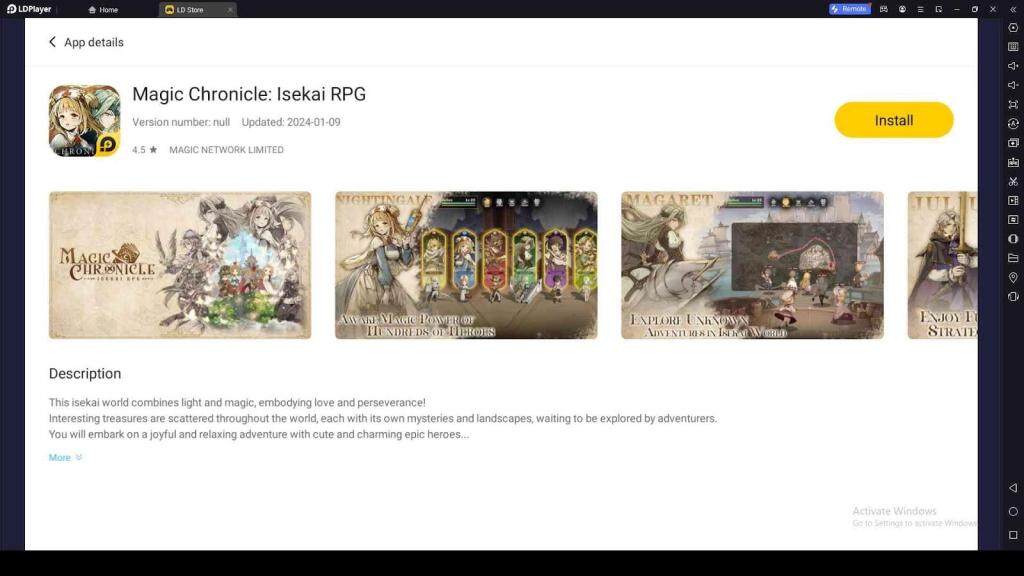The width and height of the screenshot is (1024, 576).
Task: Open emulator settings hexagon icon in sidebar
Action: pyautogui.click(x=1013, y=27)
